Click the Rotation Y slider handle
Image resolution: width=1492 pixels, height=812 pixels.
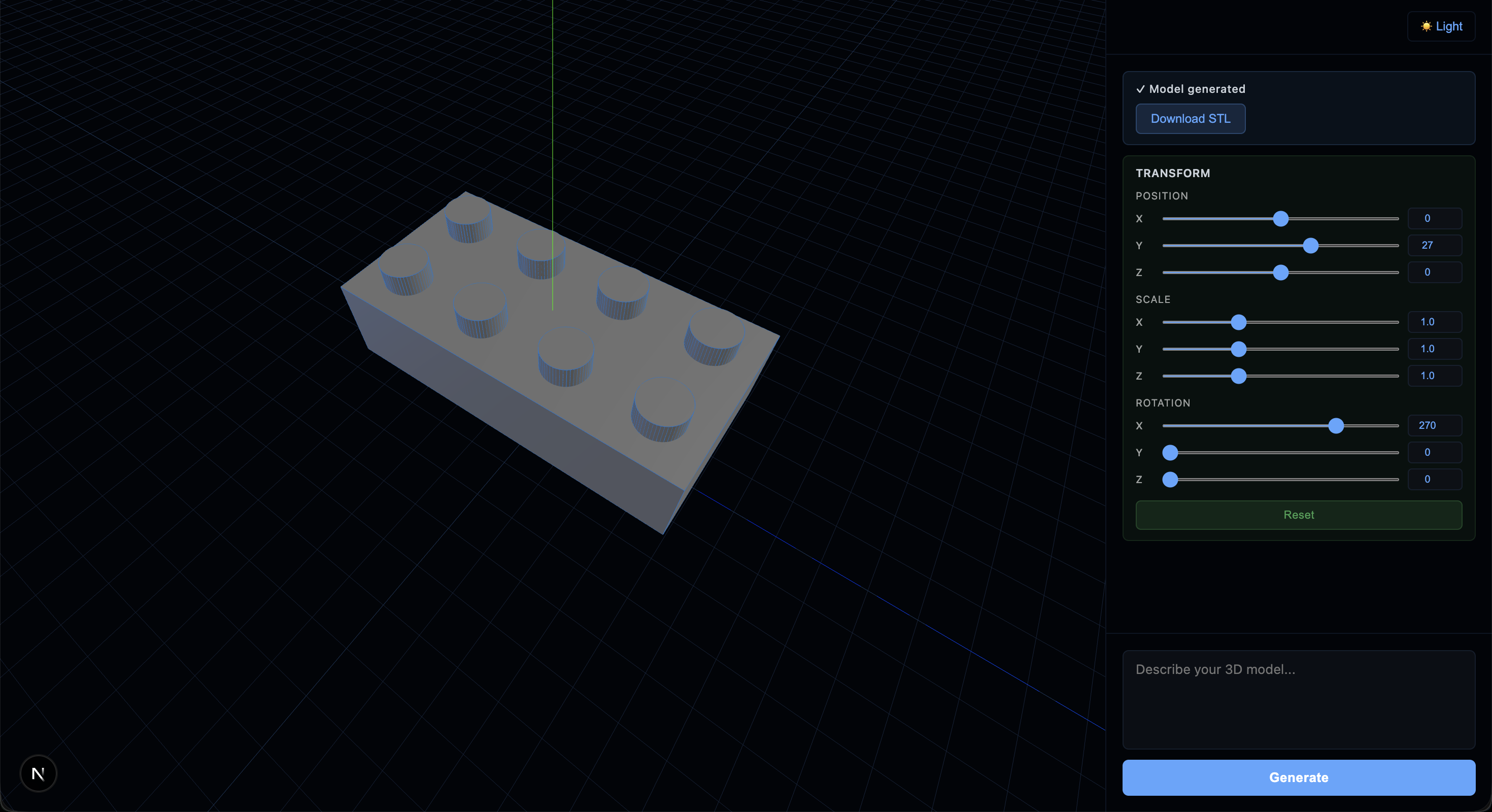[x=1171, y=453]
